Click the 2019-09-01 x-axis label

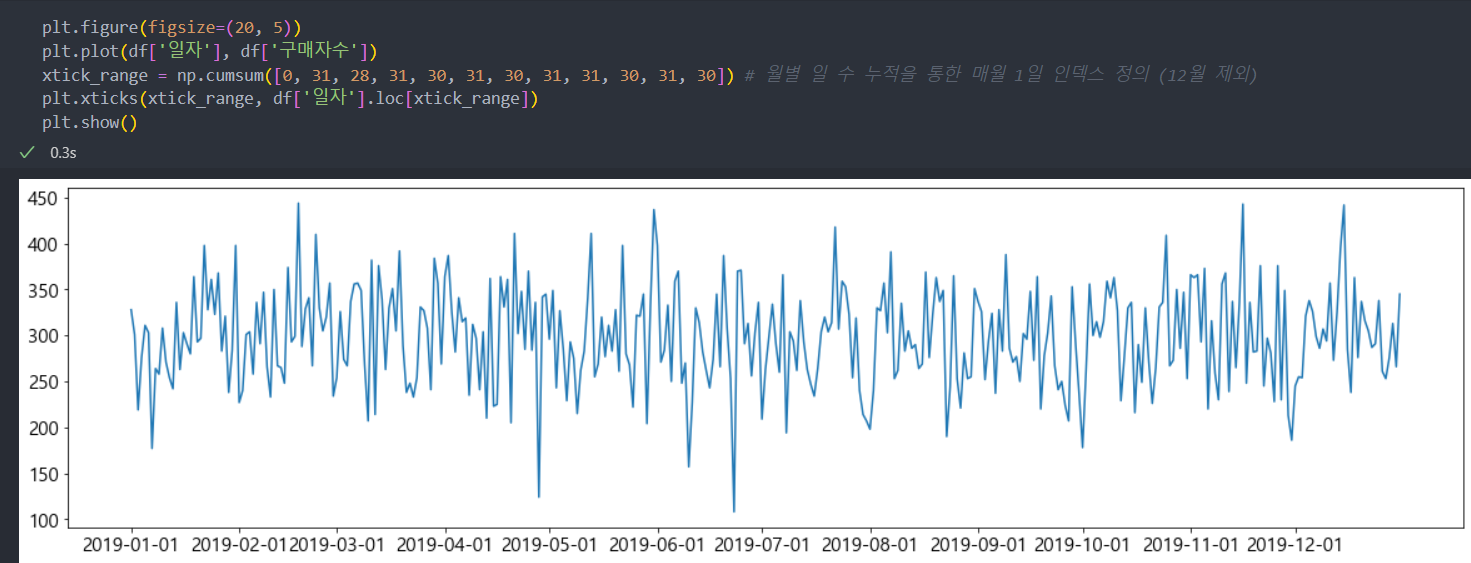pyautogui.click(x=978, y=544)
